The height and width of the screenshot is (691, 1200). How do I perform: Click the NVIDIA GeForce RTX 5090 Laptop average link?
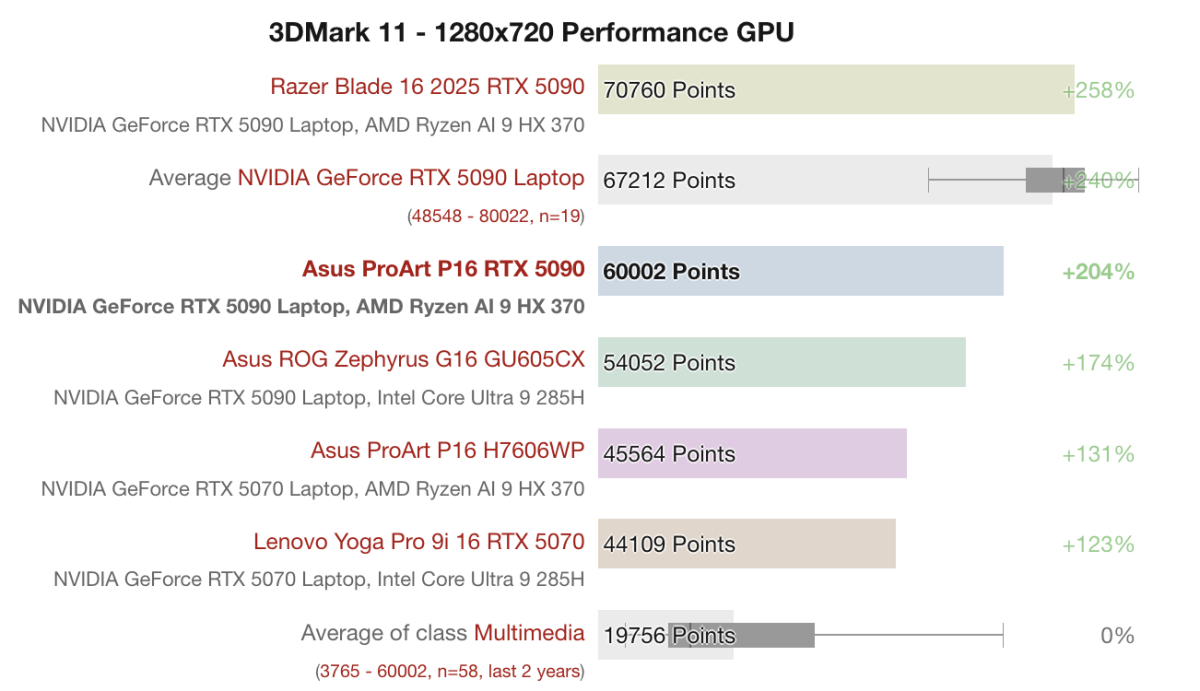tap(410, 178)
